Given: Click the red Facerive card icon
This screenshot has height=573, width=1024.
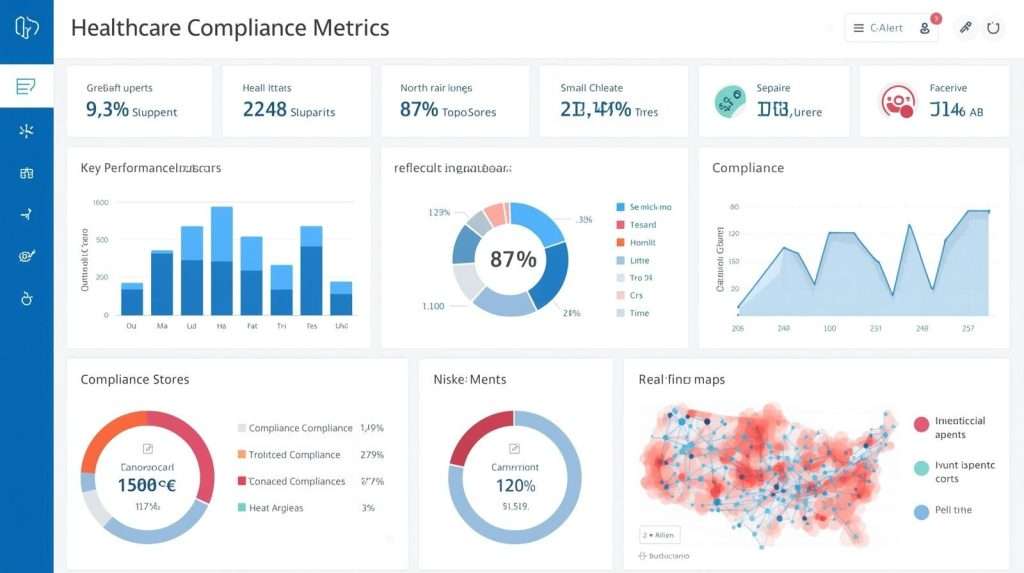Looking at the screenshot, I should click(897, 101).
